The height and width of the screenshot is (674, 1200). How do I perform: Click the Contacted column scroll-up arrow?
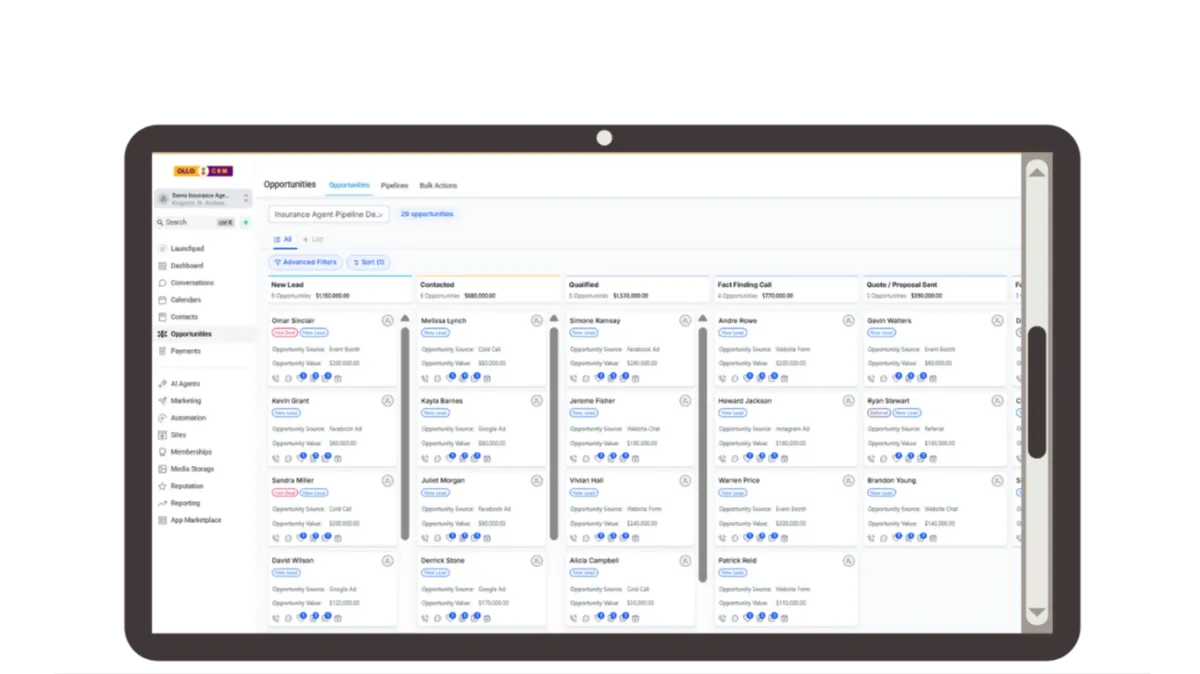[554, 319]
